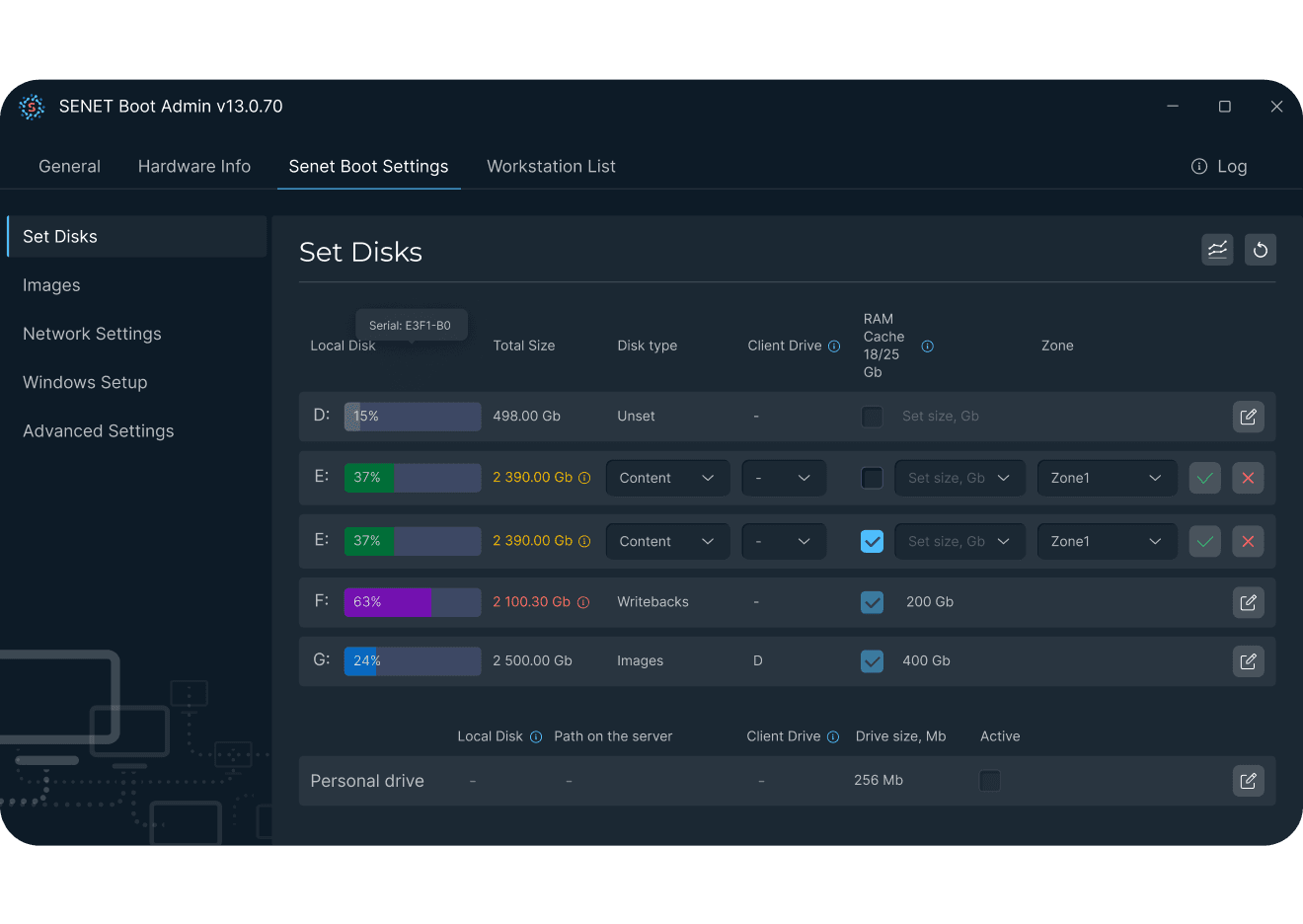
Task: Cancel changes in E: row with unchecked RAM cache
Action: pyautogui.click(x=1249, y=478)
